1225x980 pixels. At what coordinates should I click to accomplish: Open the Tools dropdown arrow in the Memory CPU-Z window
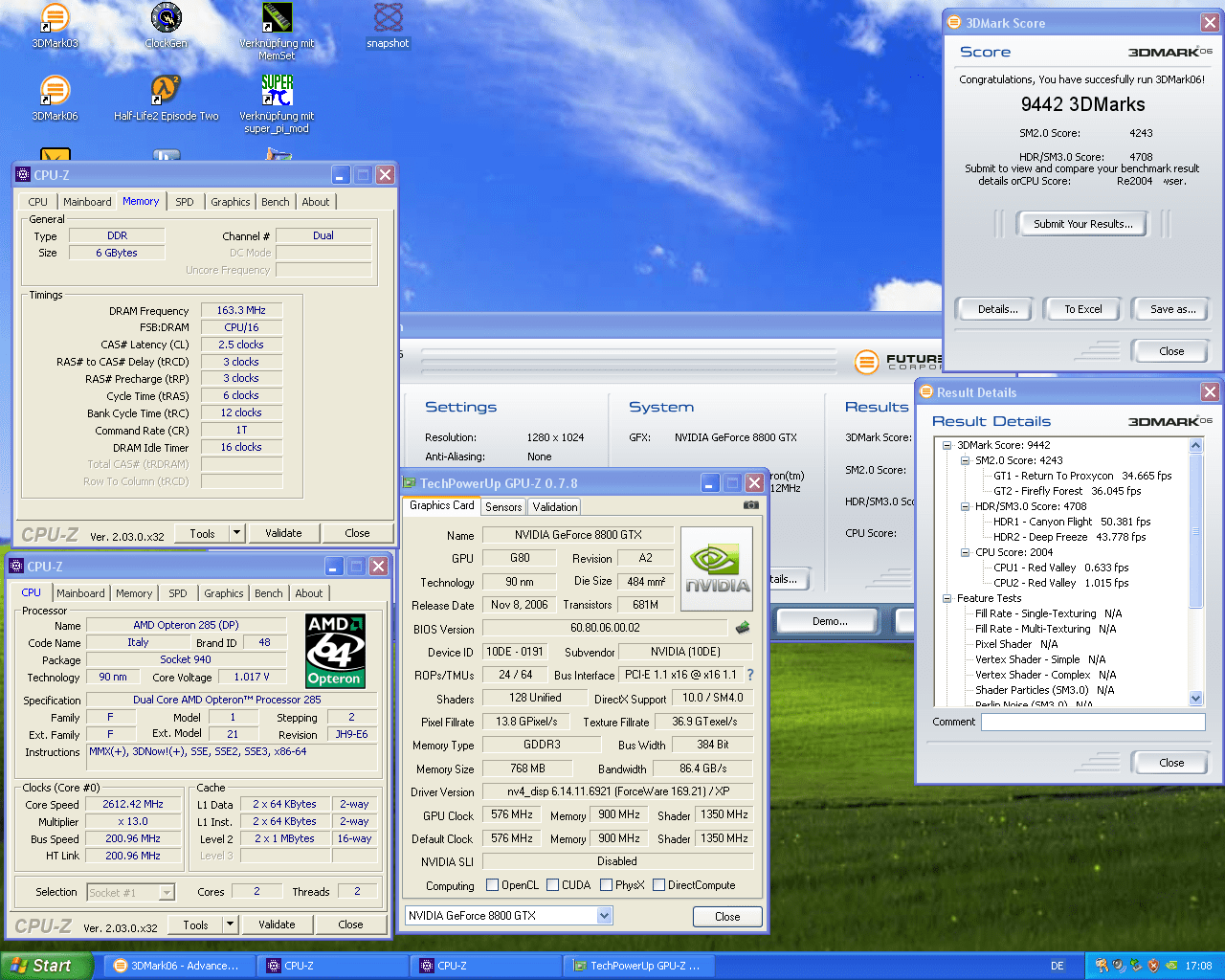[x=237, y=533]
